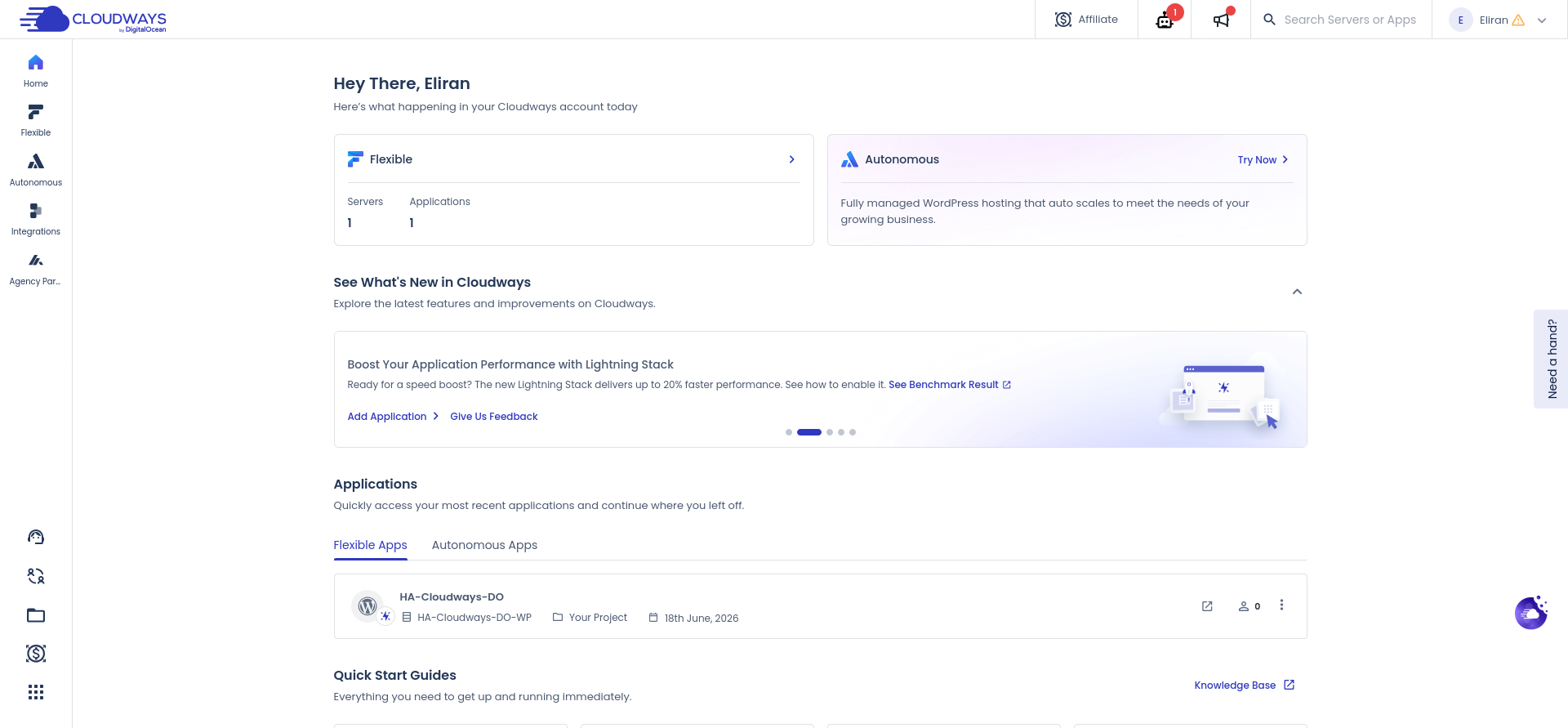
Task: Click Add Application link
Action: click(x=393, y=417)
